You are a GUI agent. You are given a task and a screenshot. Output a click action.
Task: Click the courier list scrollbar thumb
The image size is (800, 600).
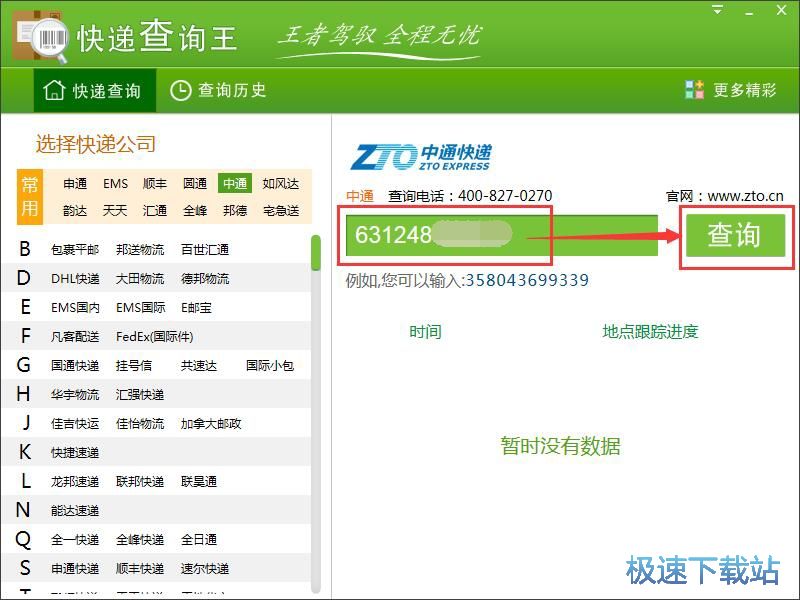coord(316,253)
